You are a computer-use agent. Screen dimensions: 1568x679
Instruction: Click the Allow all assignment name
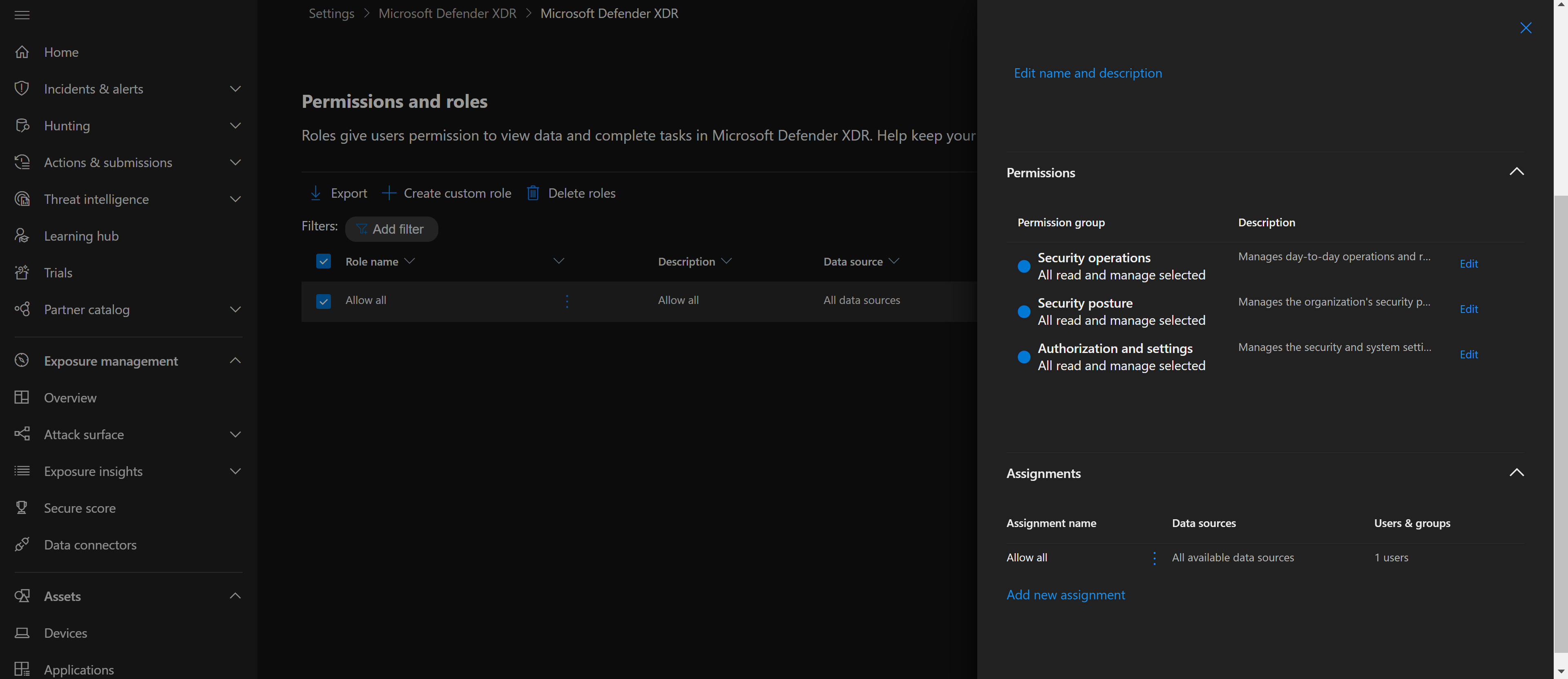(1027, 558)
